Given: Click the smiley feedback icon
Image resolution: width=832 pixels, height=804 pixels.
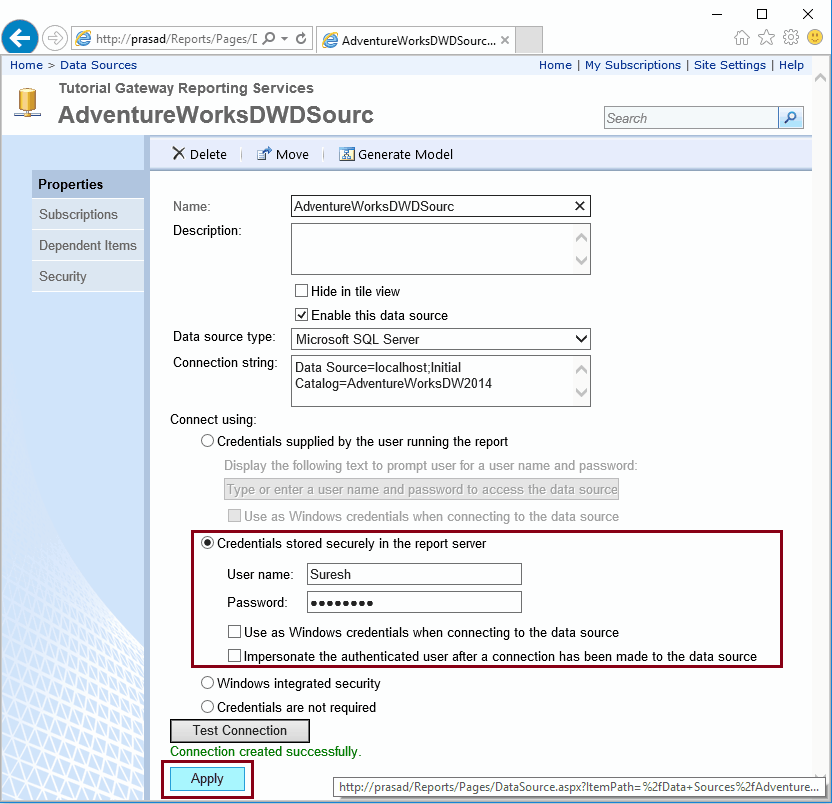Looking at the screenshot, I should pyautogui.click(x=815, y=37).
